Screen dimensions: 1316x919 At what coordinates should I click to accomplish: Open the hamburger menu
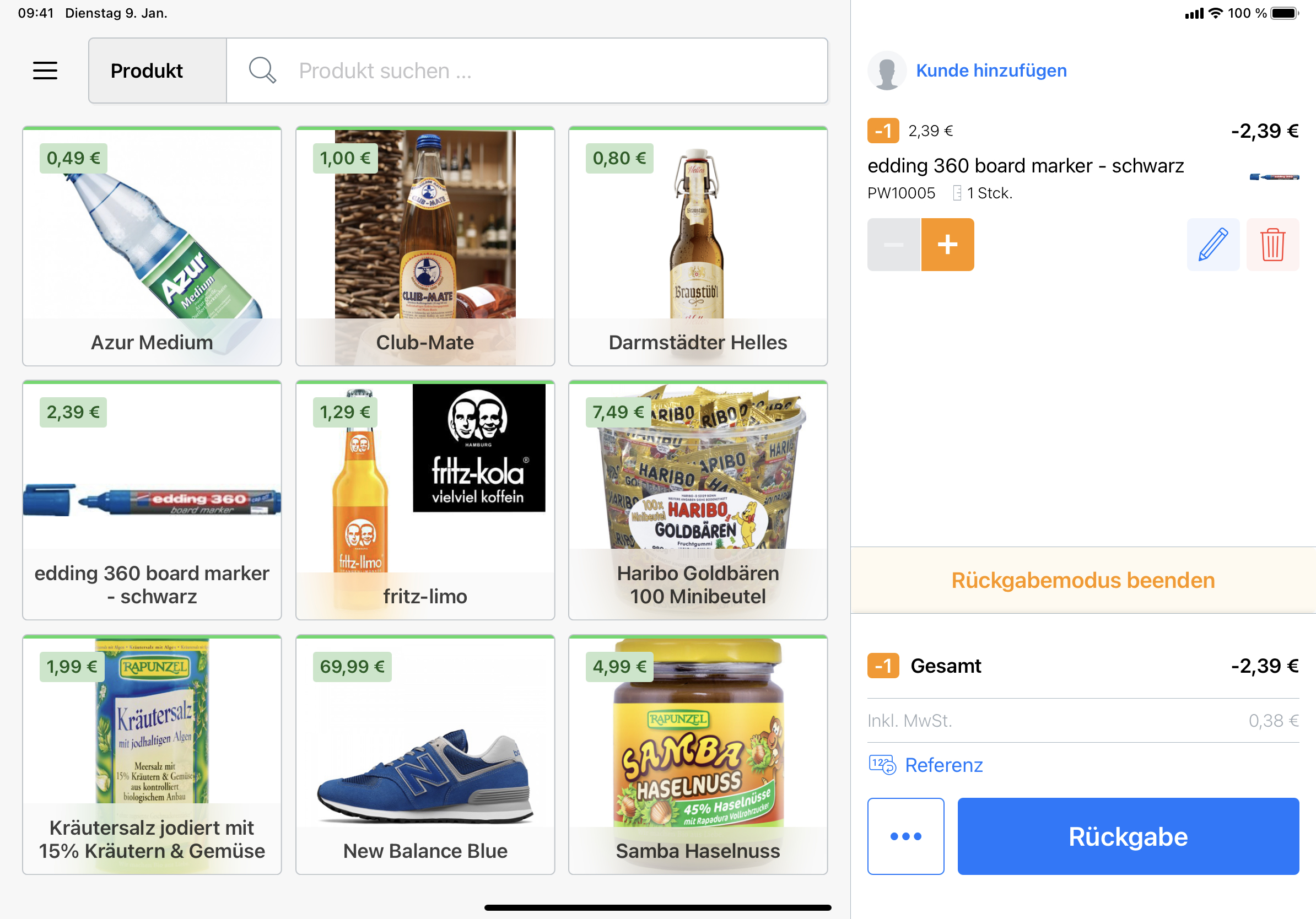click(x=45, y=71)
